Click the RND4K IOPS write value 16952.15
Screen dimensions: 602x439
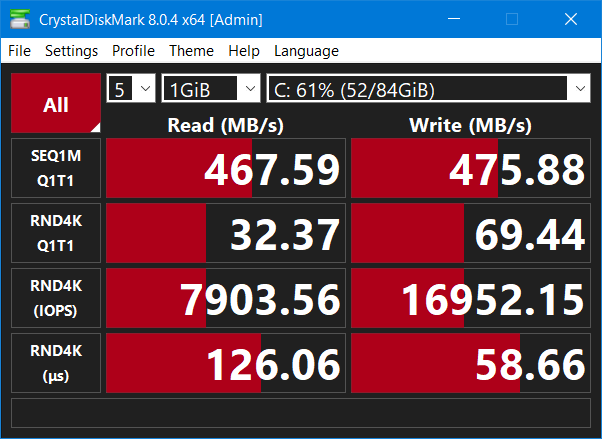point(471,297)
